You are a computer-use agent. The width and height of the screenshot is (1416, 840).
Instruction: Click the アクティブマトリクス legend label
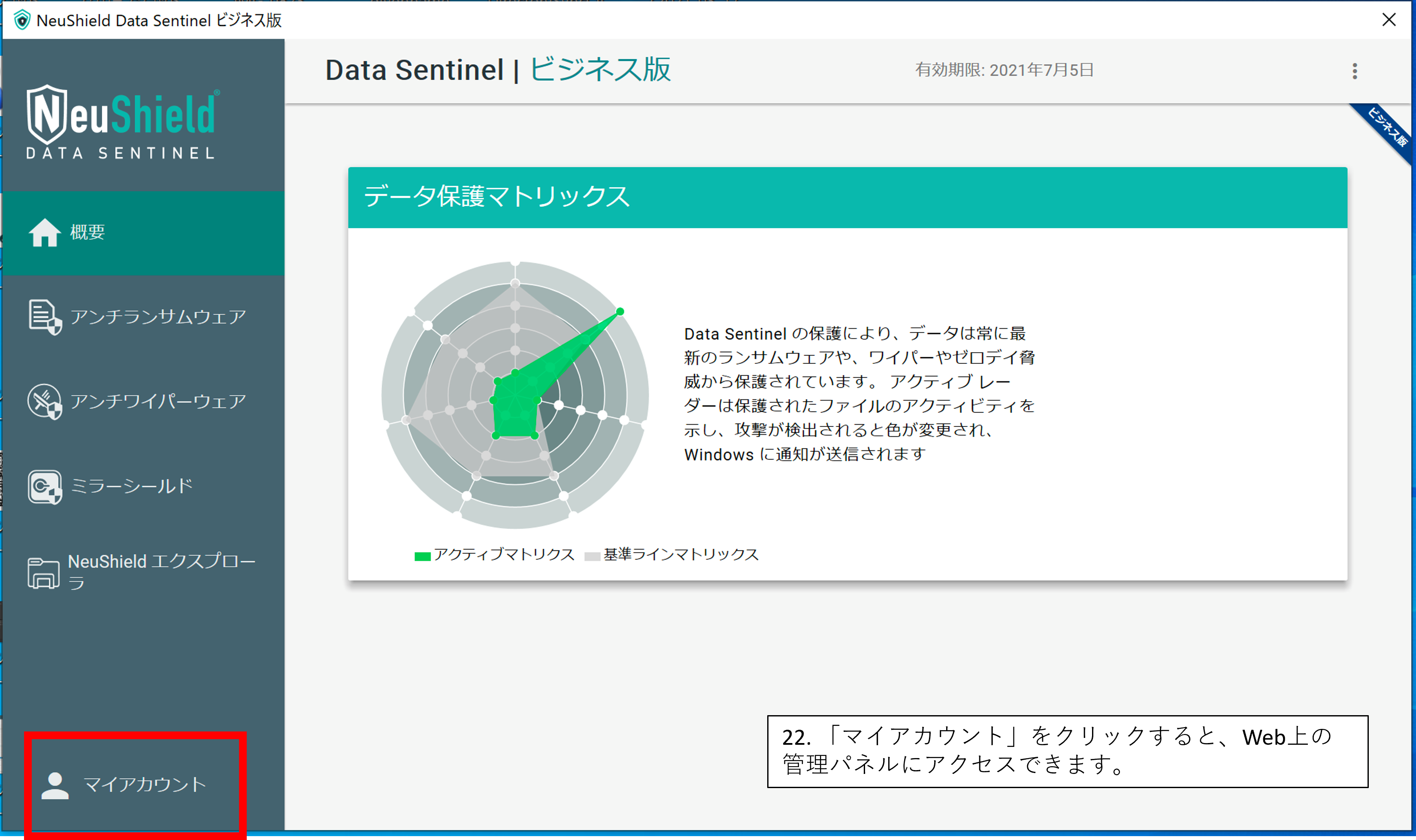[x=504, y=555]
